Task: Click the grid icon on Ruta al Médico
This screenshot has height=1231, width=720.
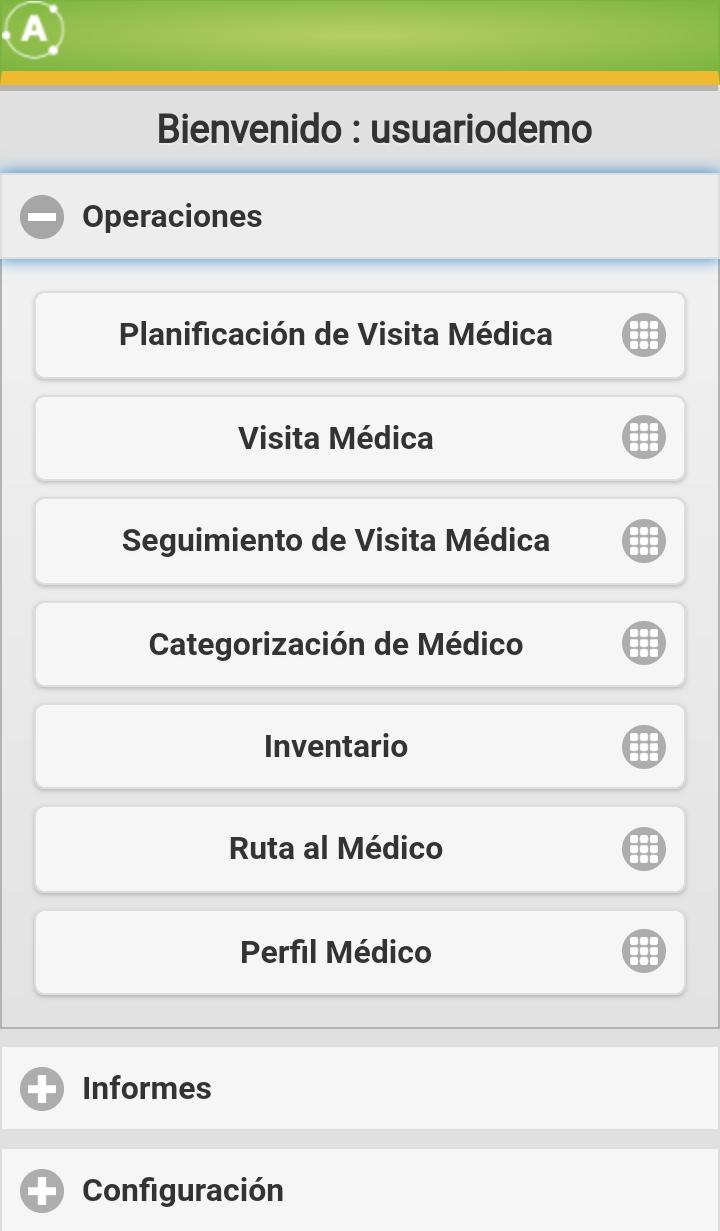Action: (x=644, y=849)
